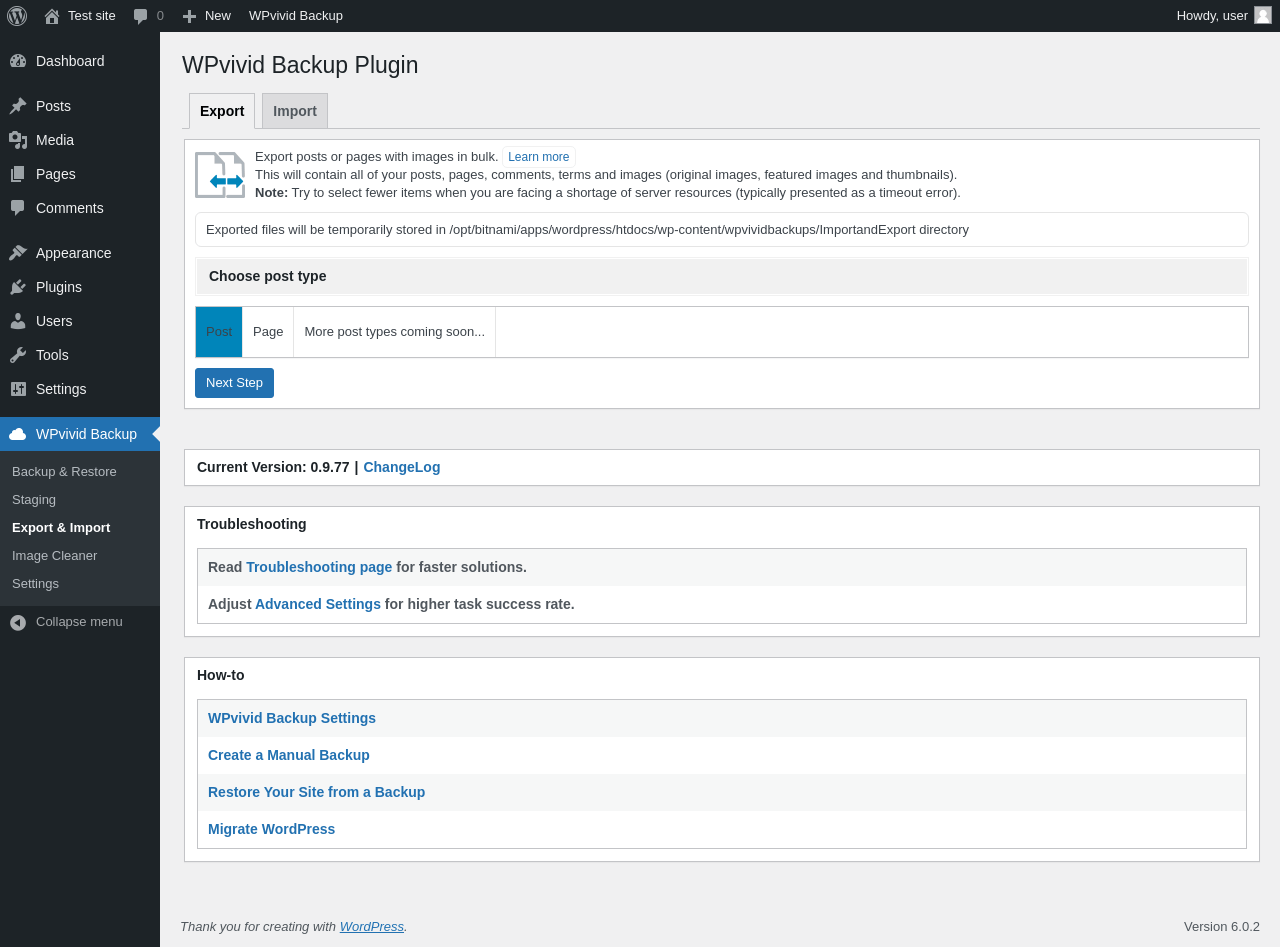Viewport: 1280px width, 947px height.
Task: Collapse the sidebar menu
Action: [x=67, y=622]
